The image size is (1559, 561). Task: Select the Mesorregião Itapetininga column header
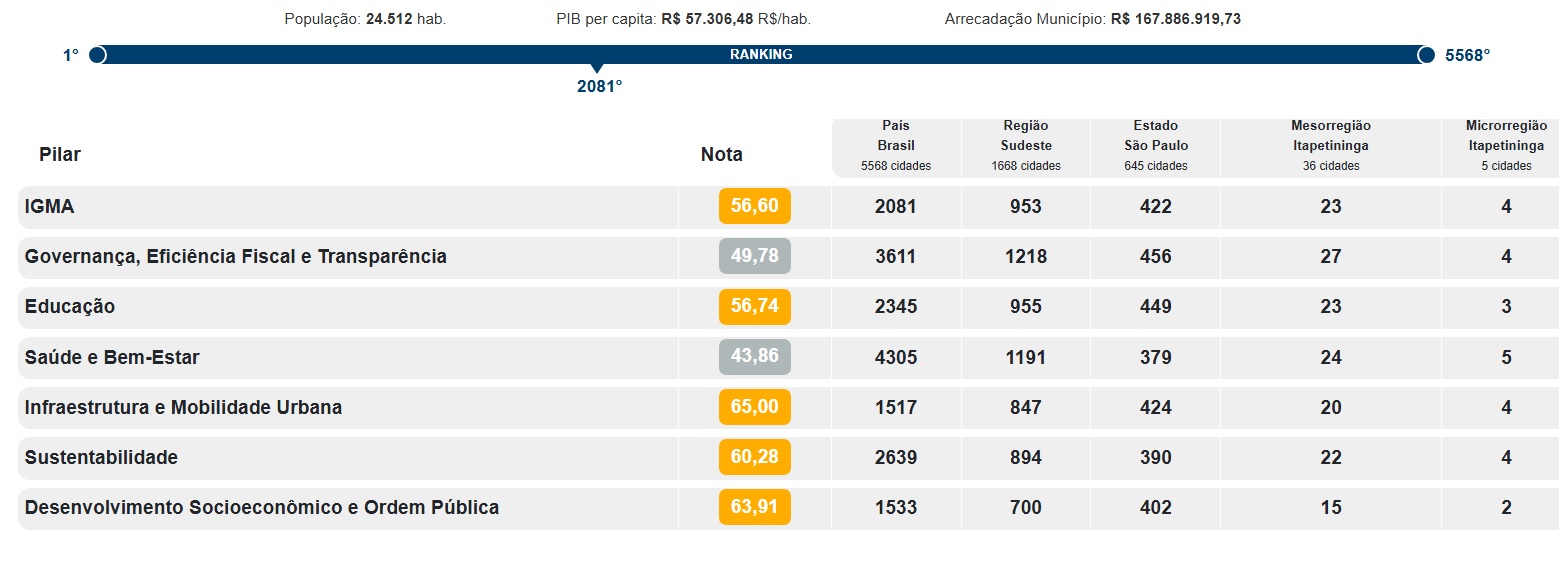[1330, 146]
